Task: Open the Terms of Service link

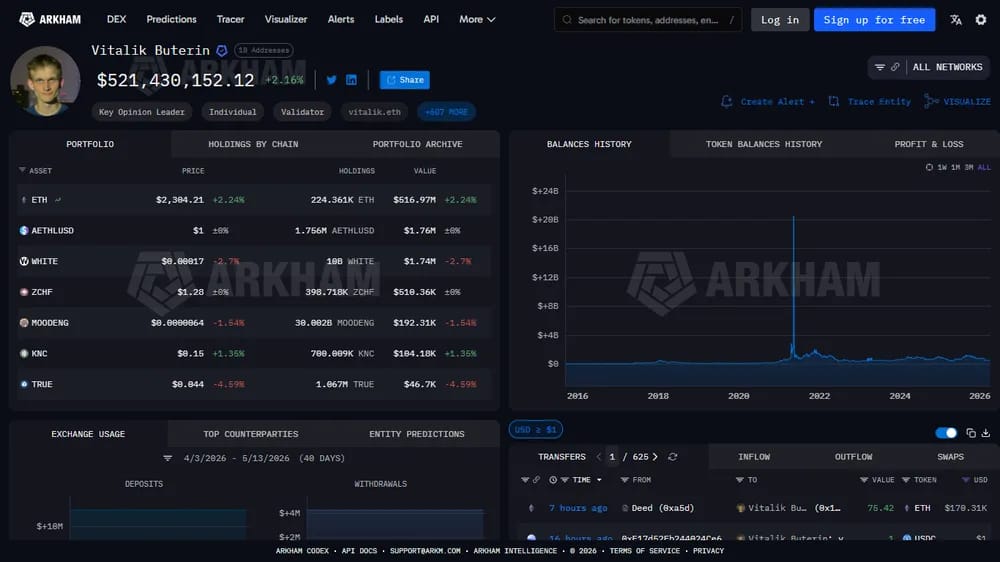Action: click(x=644, y=551)
